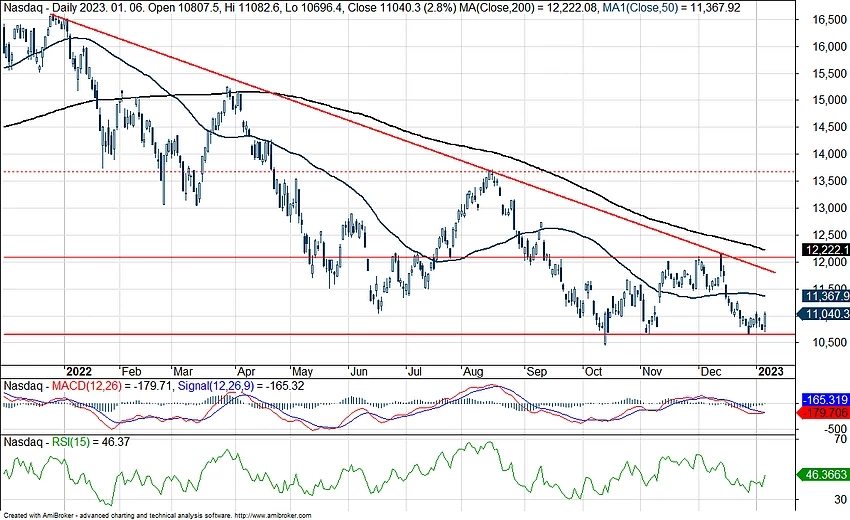Click the Dec month axis label
Image resolution: width=850 pixels, height=520 pixels.
tap(711, 372)
